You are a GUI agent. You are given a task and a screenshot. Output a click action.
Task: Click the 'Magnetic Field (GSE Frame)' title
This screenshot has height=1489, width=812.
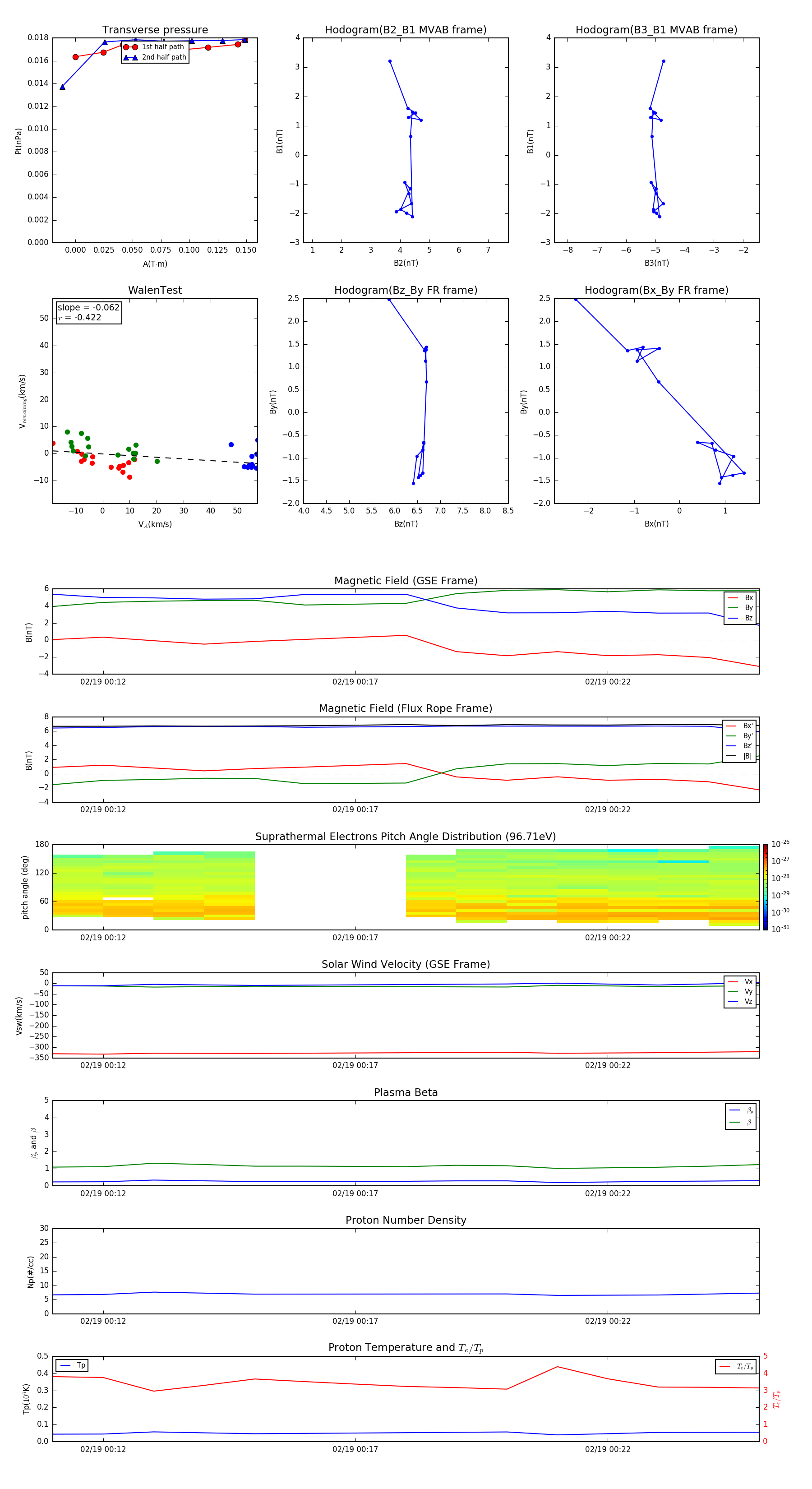tap(406, 581)
